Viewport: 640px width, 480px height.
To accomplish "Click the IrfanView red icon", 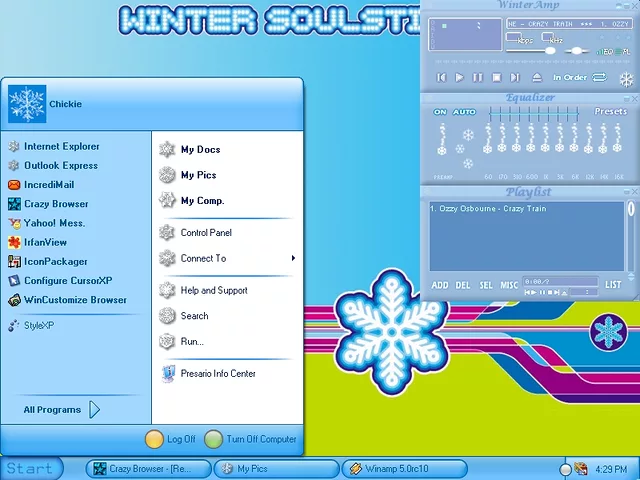I will [x=14, y=242].
